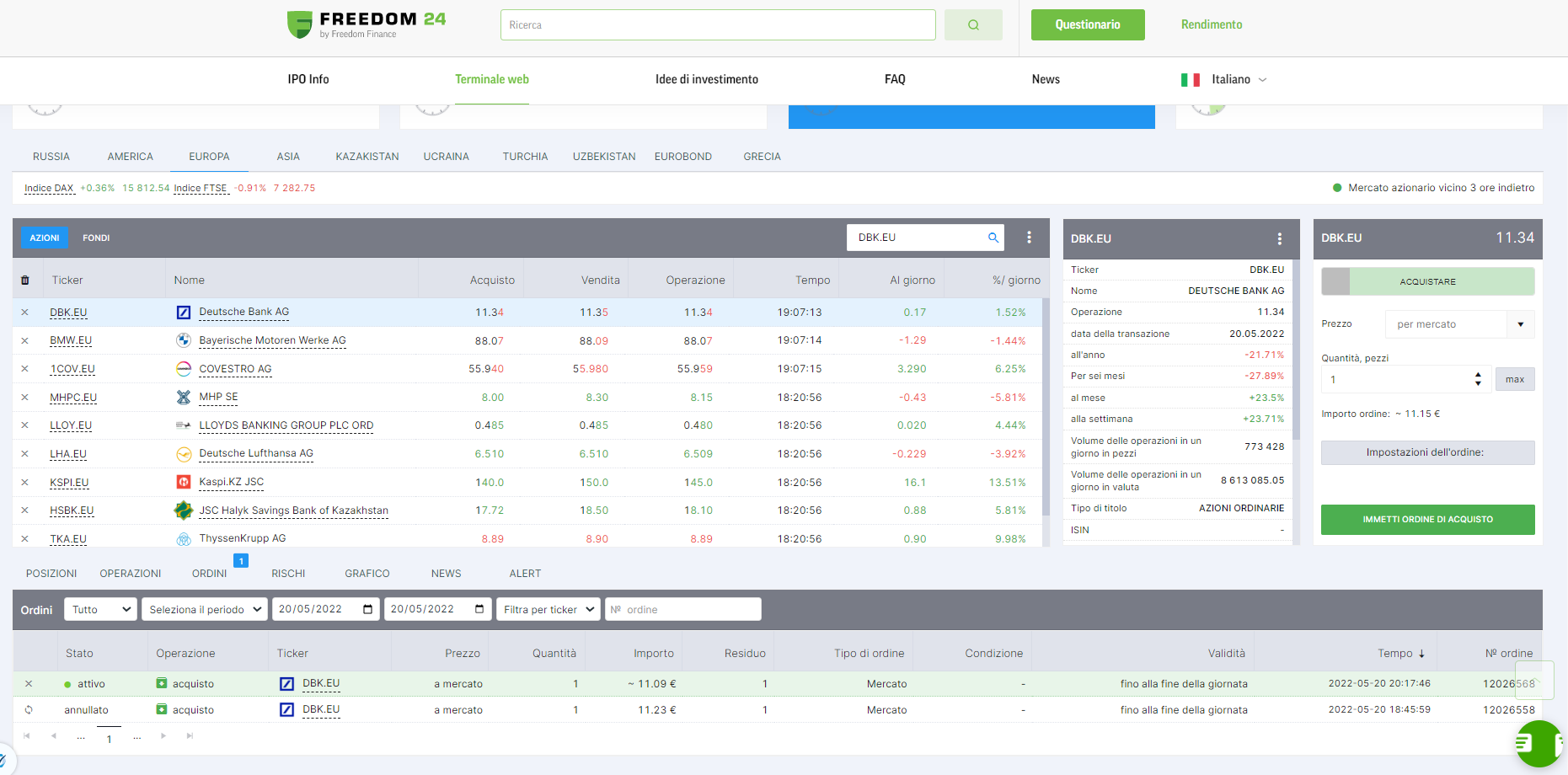This screenshot has height=775, width=1568.
Task: Open the calendar picker of the first date field
Action: tap(368, 609)
